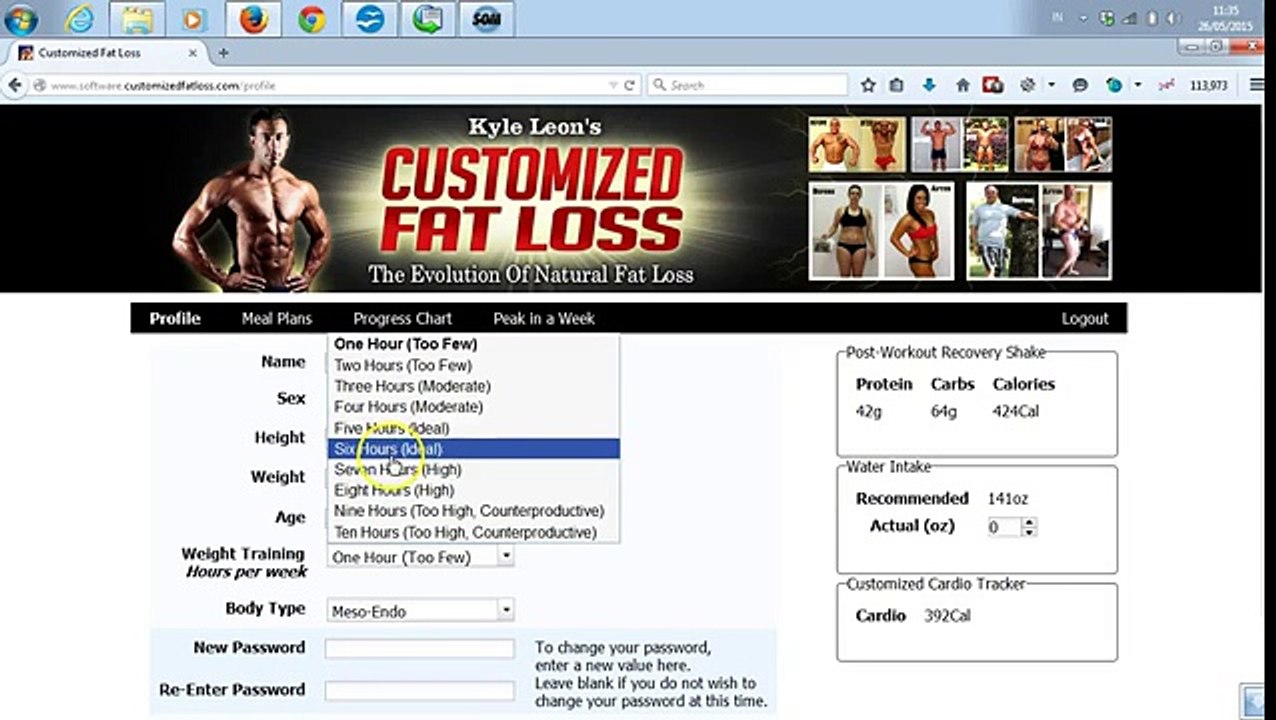Click the 113,973 Alexa rank number
Screen dimensions: 1276x720
(x=1208, y=86)
